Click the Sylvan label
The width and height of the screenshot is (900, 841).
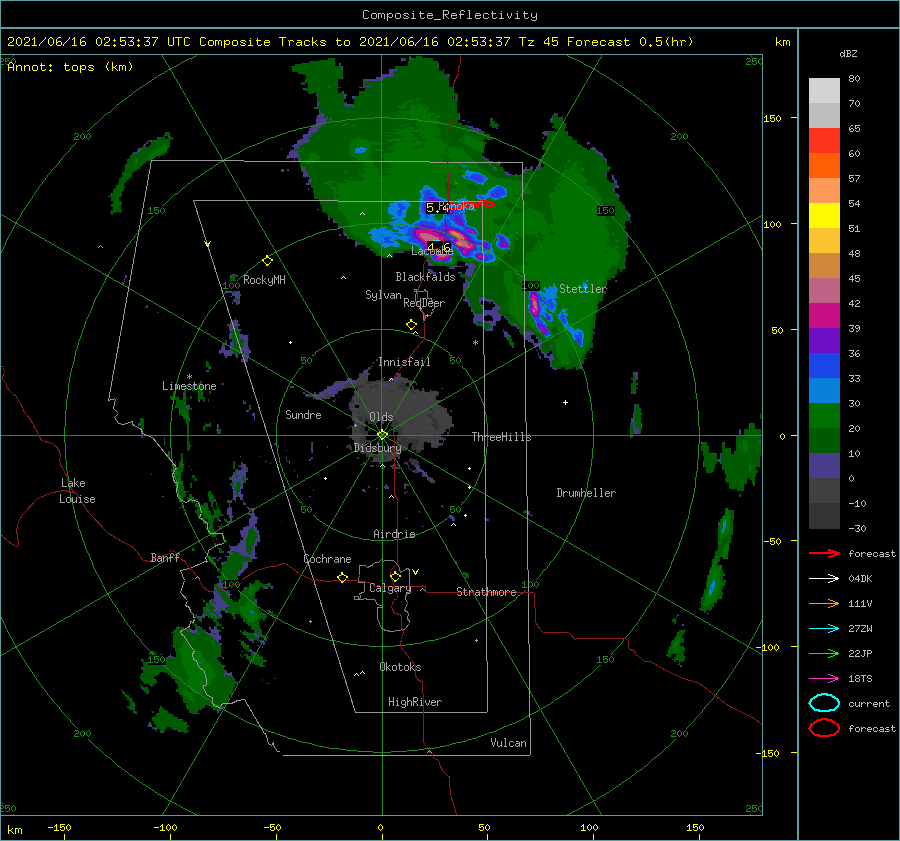pyautogui.click(x=383, y=295)
